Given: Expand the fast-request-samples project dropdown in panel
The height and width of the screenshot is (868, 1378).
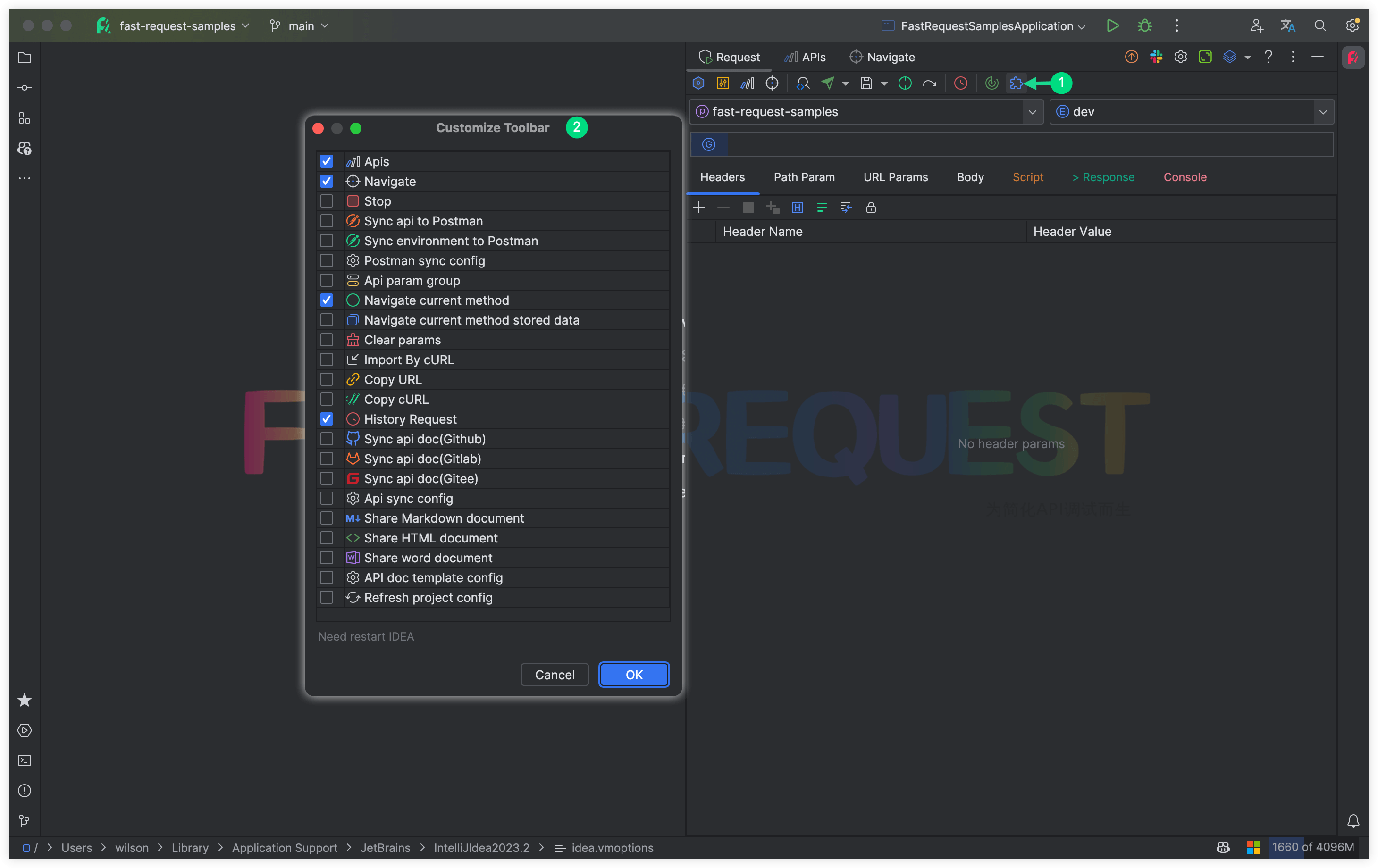Looking at the screenshot, I should tap(1032, 112).
